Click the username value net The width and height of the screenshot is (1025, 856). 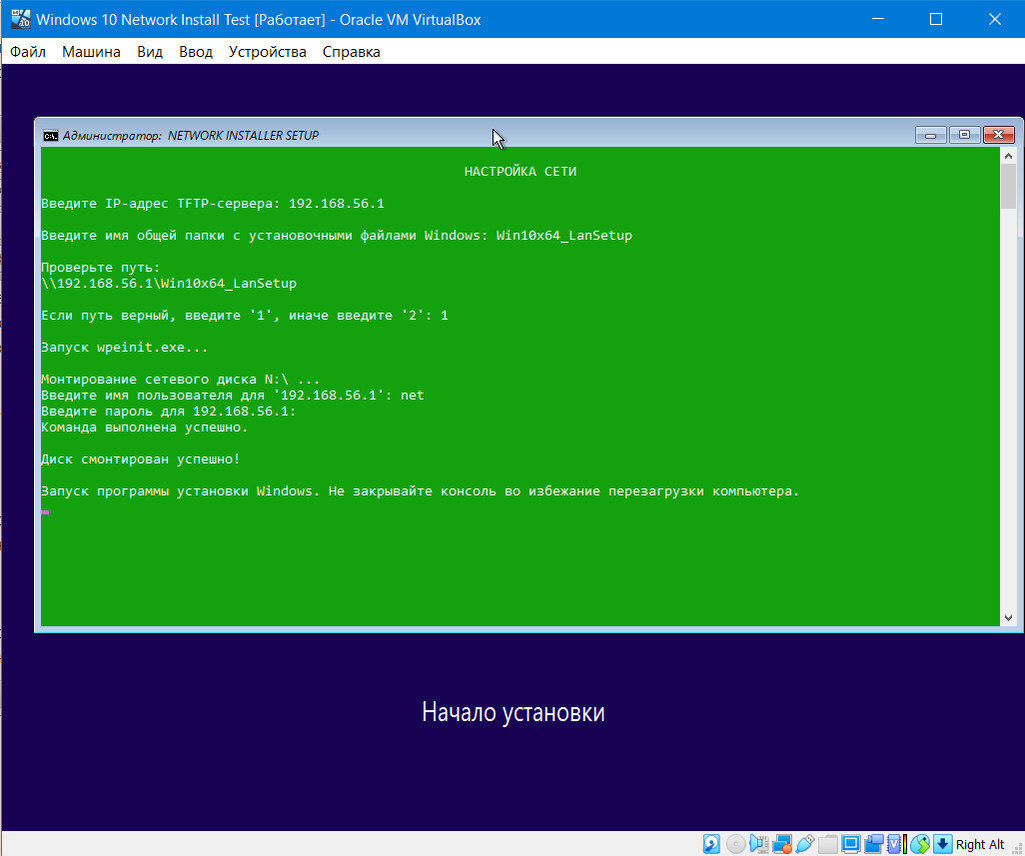coord(412,395)
